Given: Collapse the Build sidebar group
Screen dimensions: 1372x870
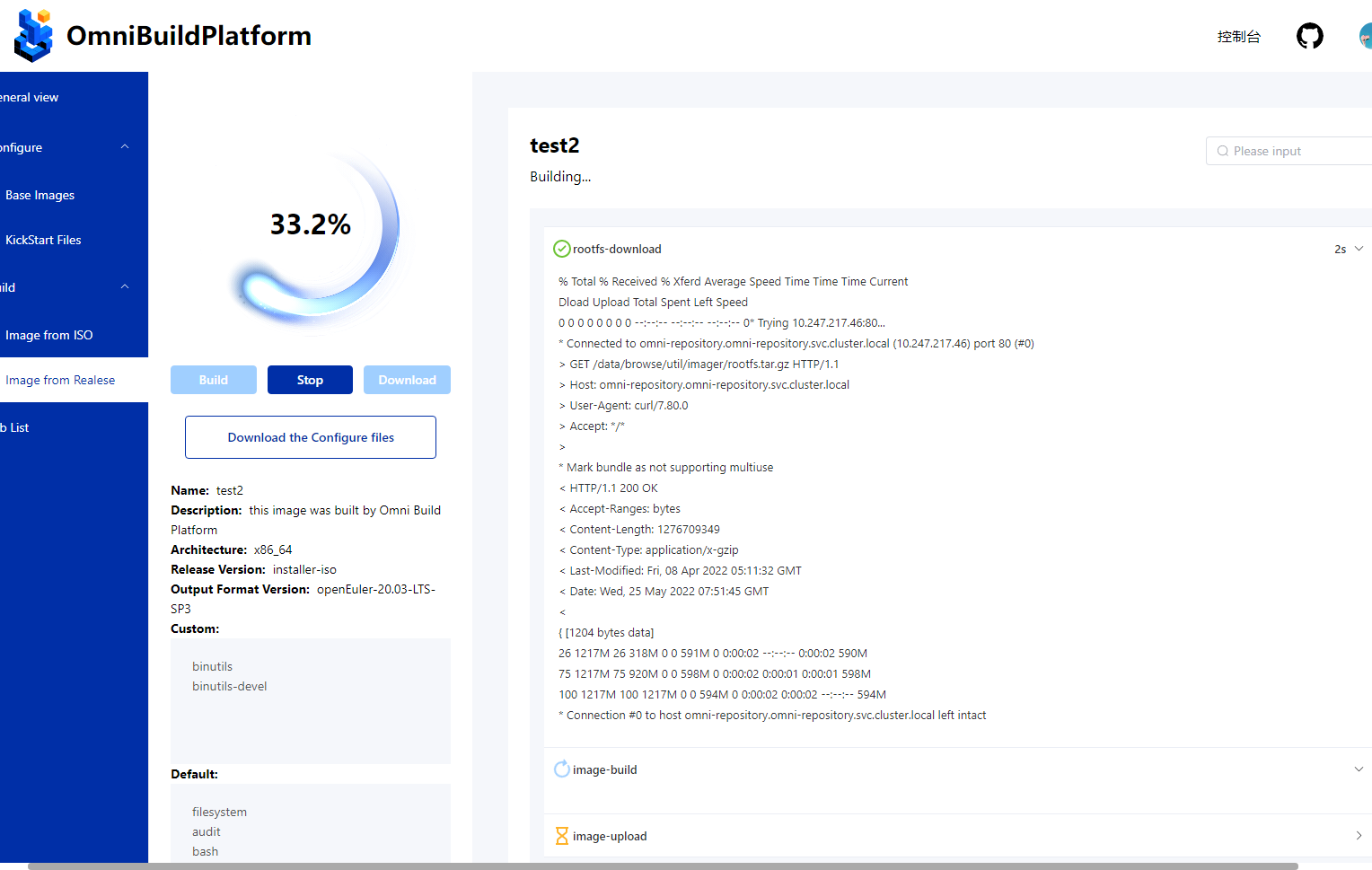Looking at the screenshot, I should point(125,287).
